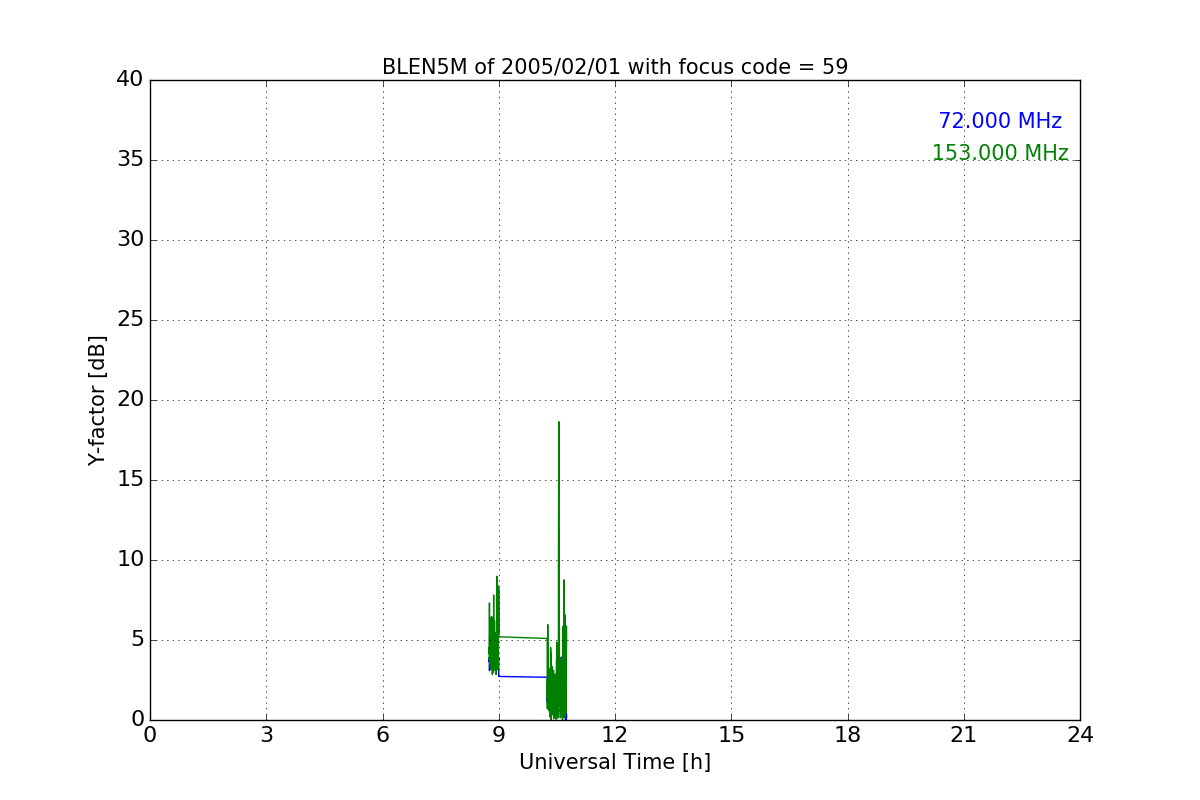Click the y-axis tick label '10'

coord(130,560)
